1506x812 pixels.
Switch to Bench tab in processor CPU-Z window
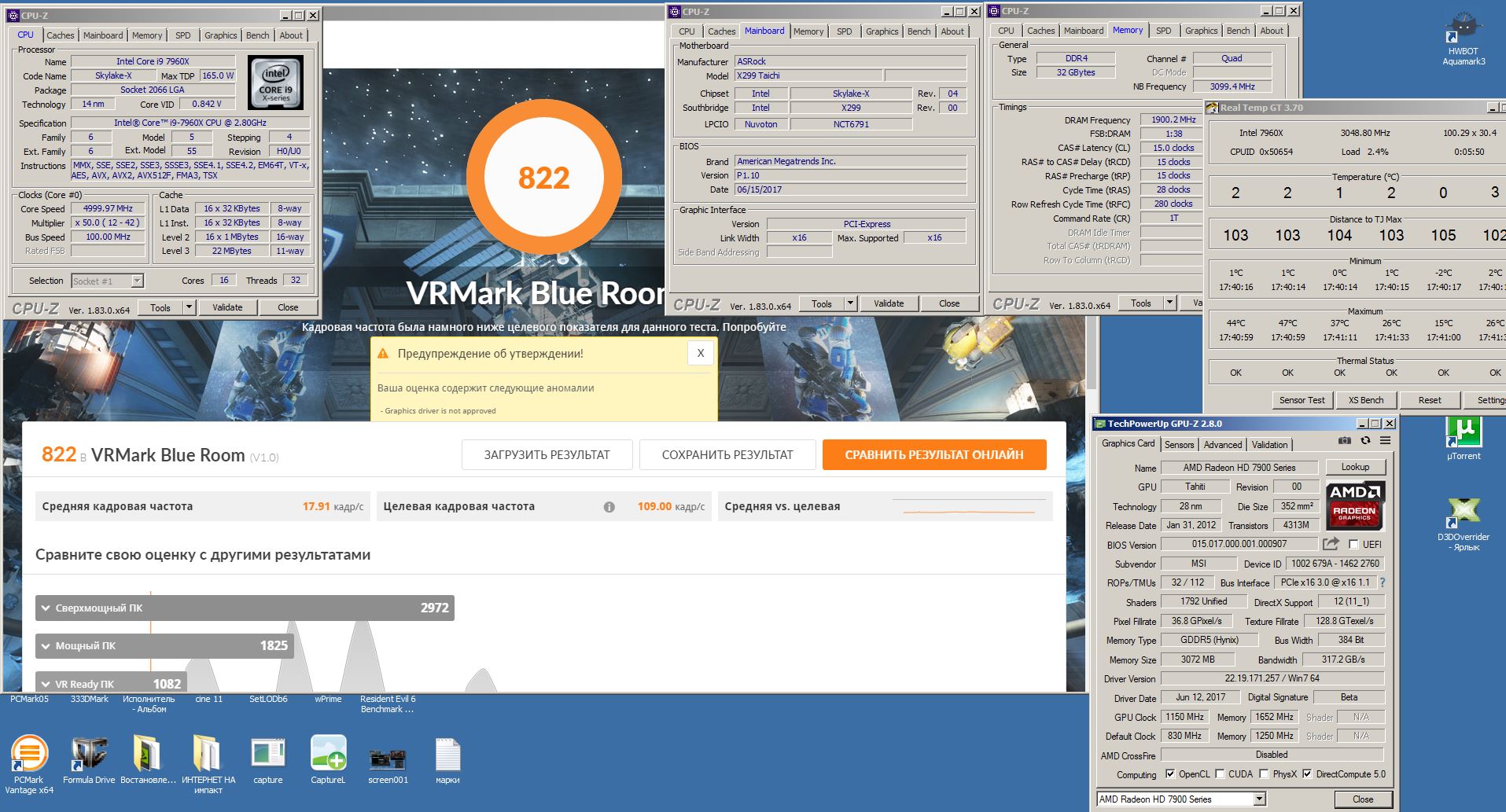257,35
